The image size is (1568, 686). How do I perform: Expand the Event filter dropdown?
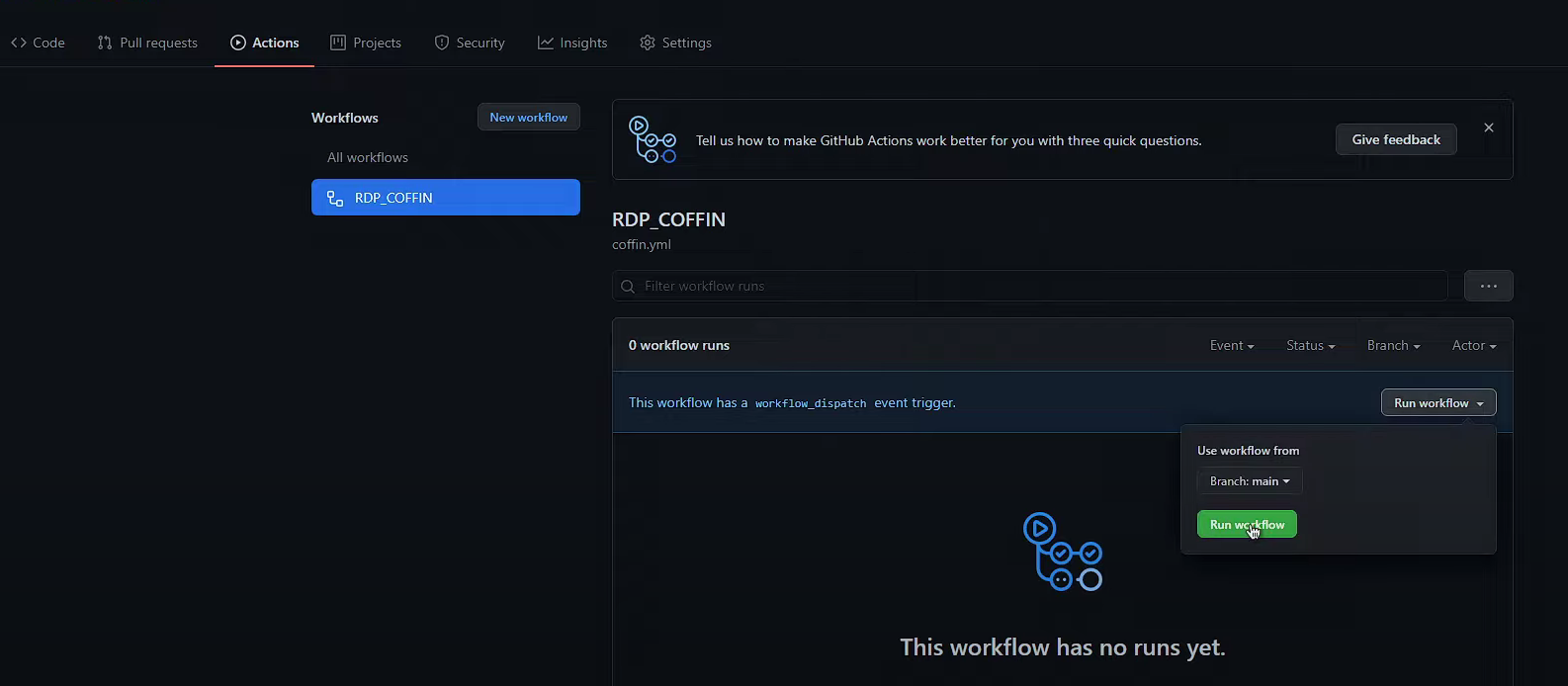(x=1231, y=345)
